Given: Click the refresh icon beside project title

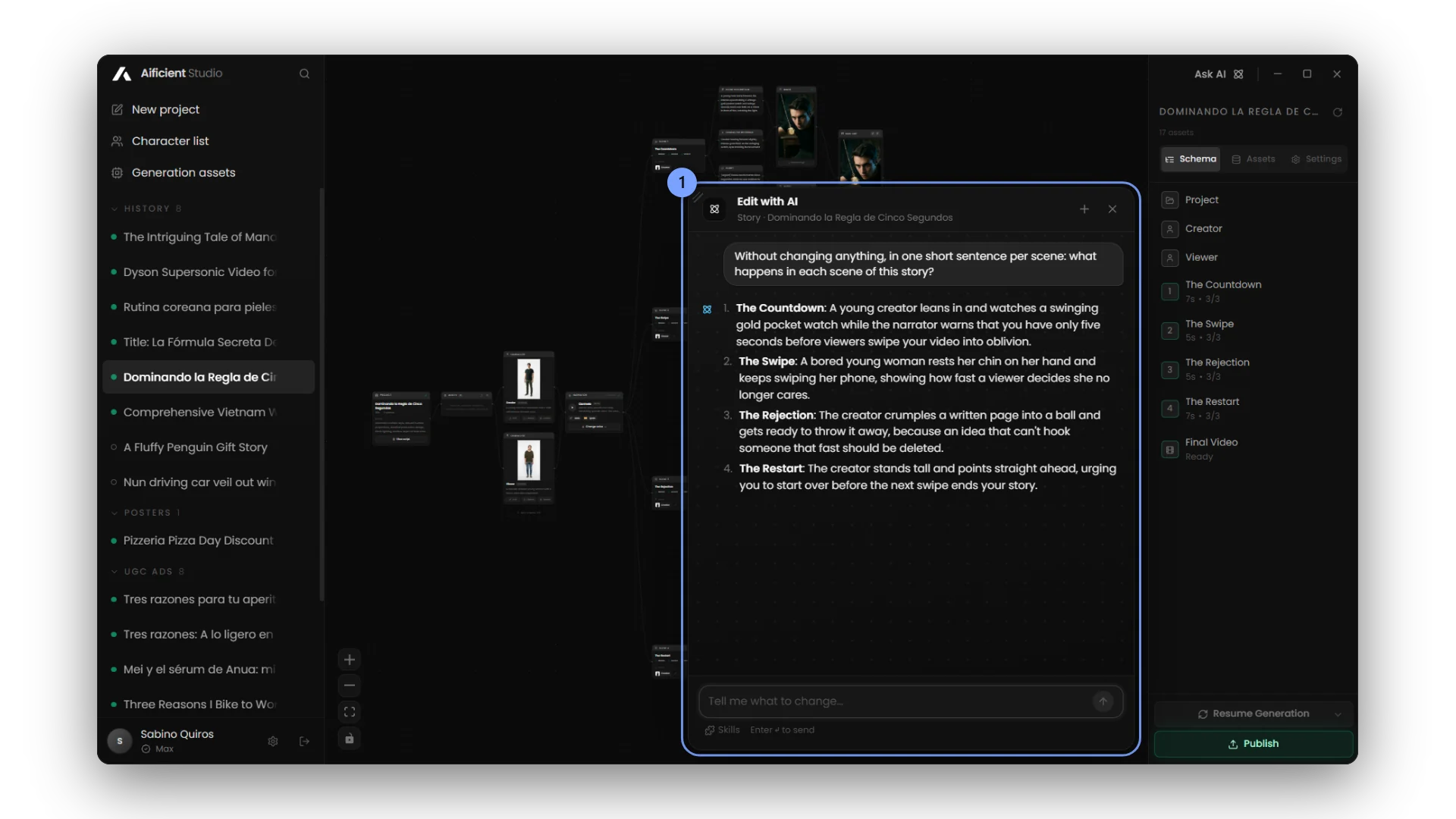Looking at the screenshot, I should pyautogui.click(x=1338, y=112).
